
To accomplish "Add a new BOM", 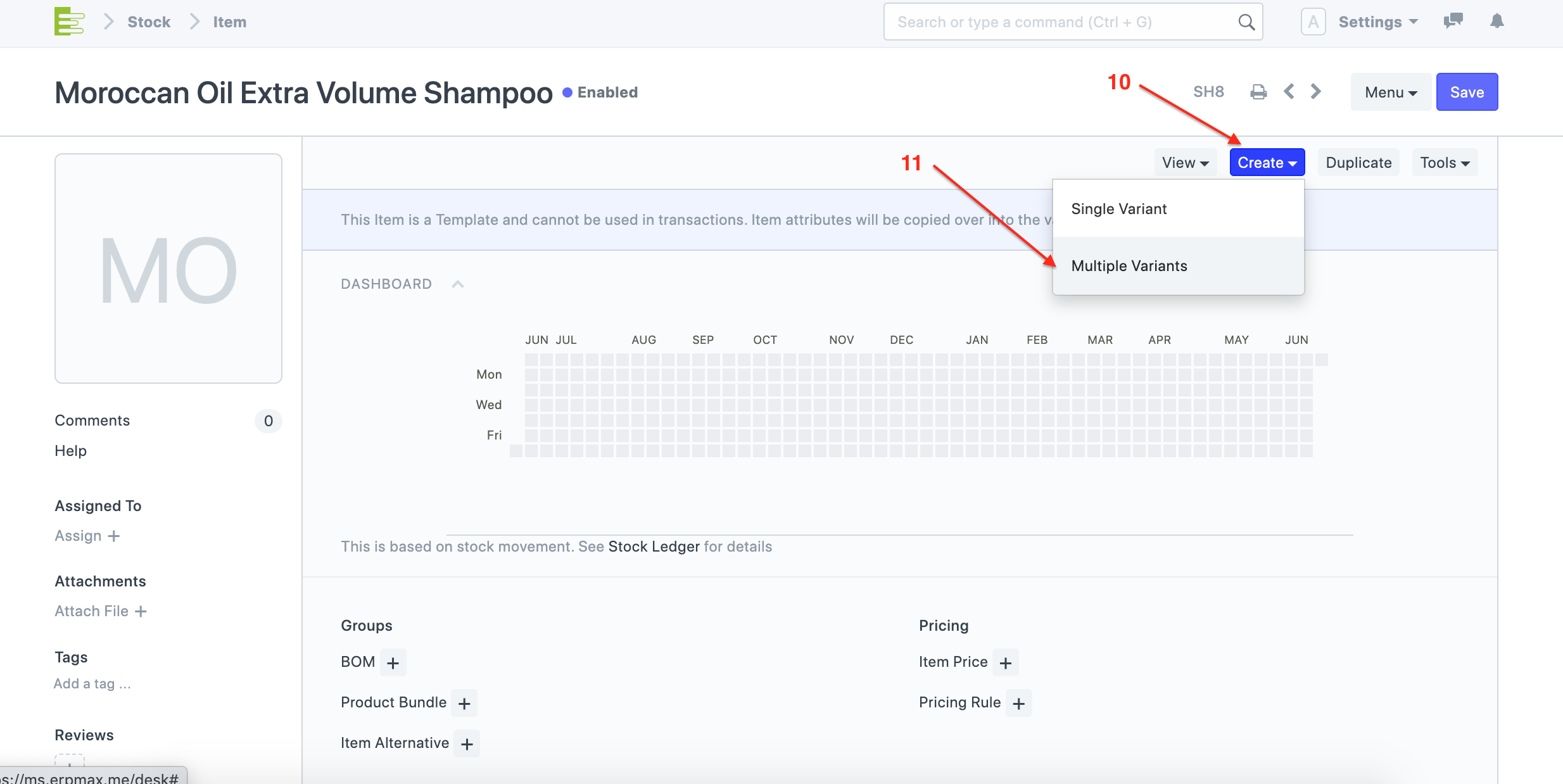I will click(393, 662).
